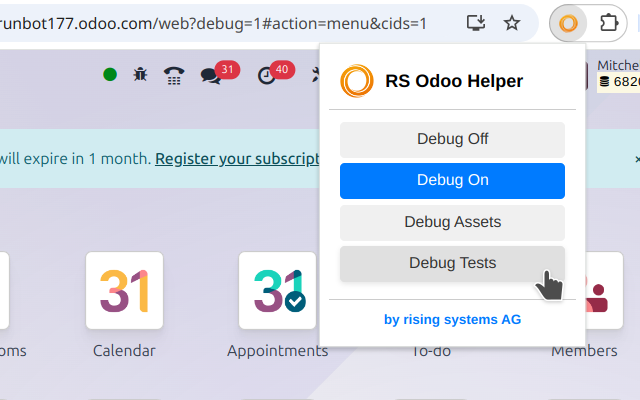Viewport: 640px width, 400px height.
Task: Open the VoIP phone icon
Action: click(x=174, y=76)
